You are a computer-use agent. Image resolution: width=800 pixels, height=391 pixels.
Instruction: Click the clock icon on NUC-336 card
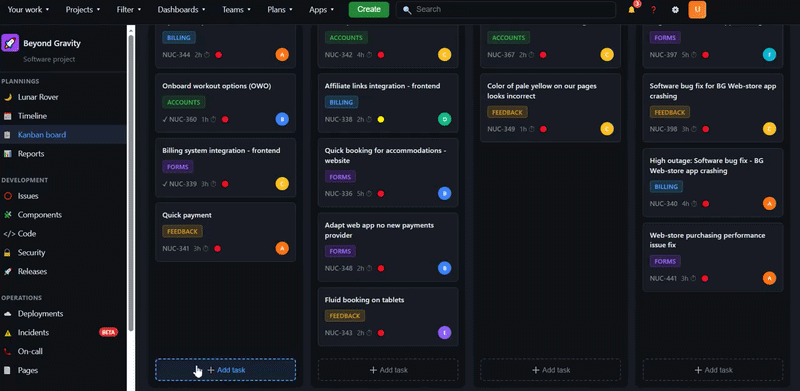pos(369,194)
